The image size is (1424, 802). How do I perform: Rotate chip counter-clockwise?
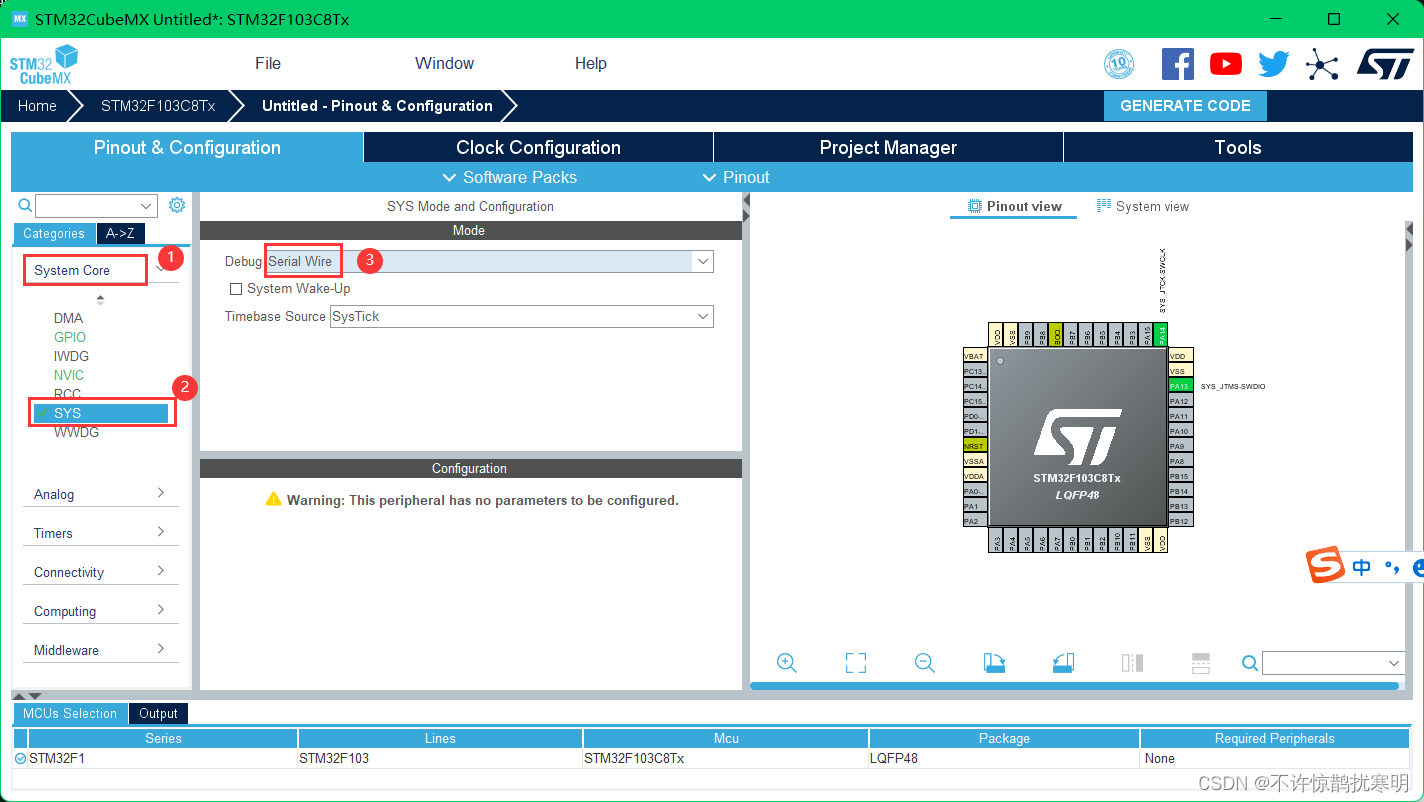point(1063,663)
